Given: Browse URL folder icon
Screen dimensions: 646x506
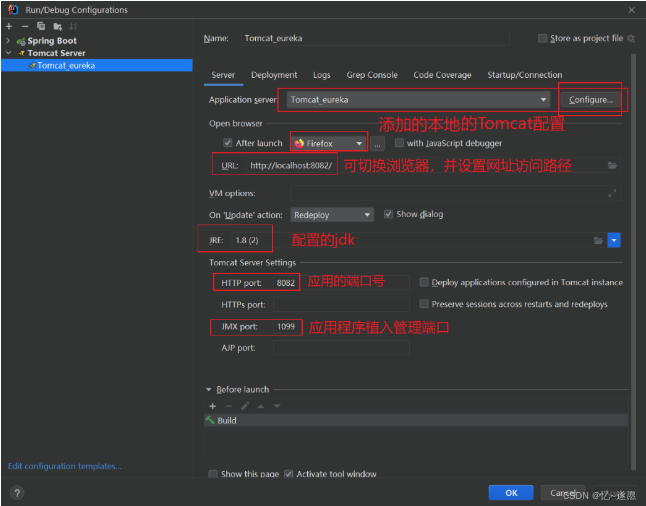Looking at the screenshot, I should (612, 165).
